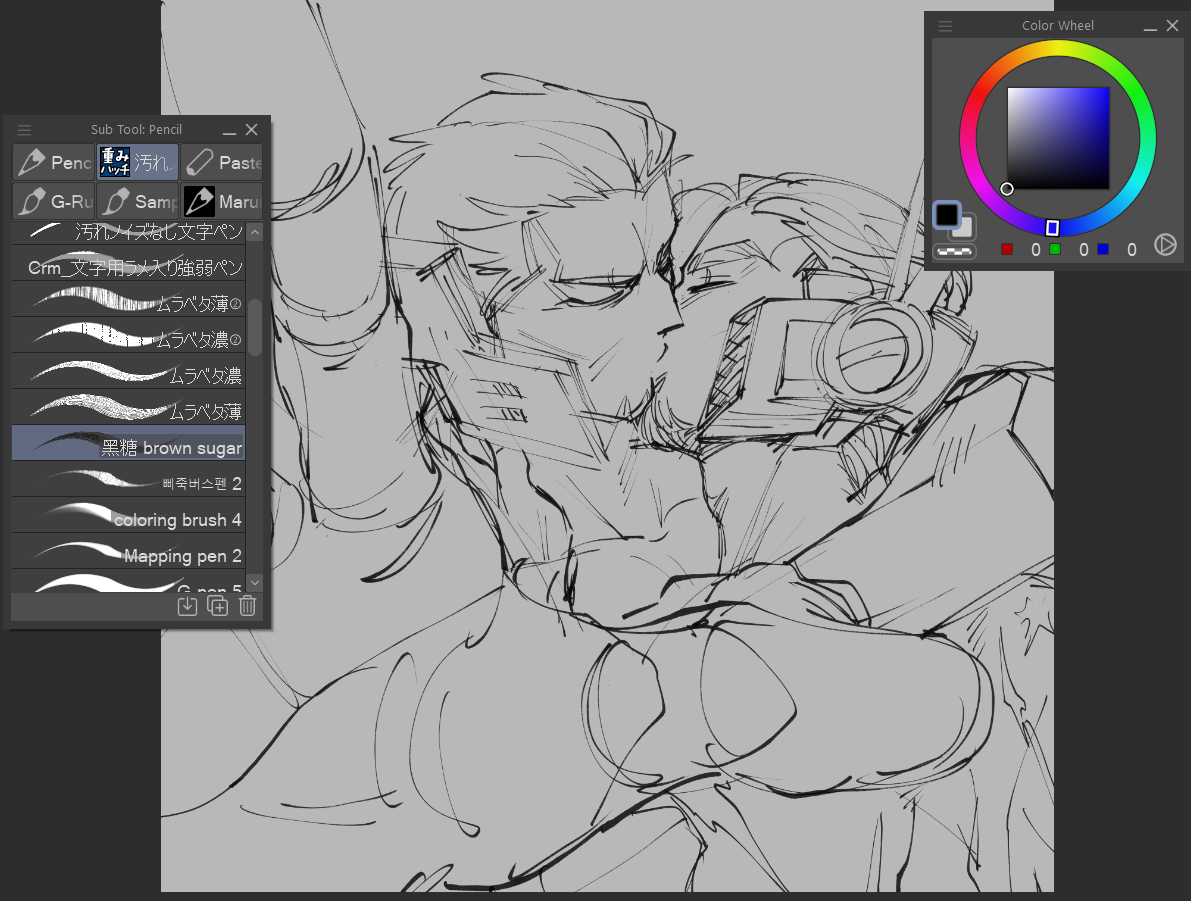
Task: Toggle the transparent color checkered swatch
Action: click(954, 251)
